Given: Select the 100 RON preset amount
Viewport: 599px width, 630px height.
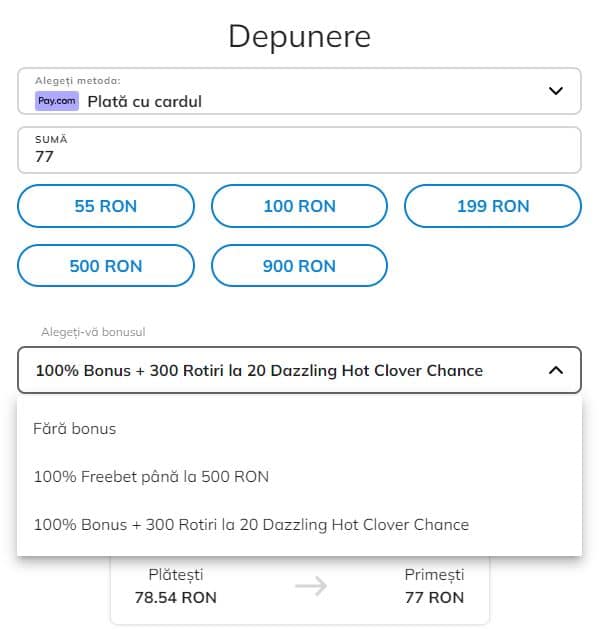Looking at the screenshot, I should pos(299,206).
